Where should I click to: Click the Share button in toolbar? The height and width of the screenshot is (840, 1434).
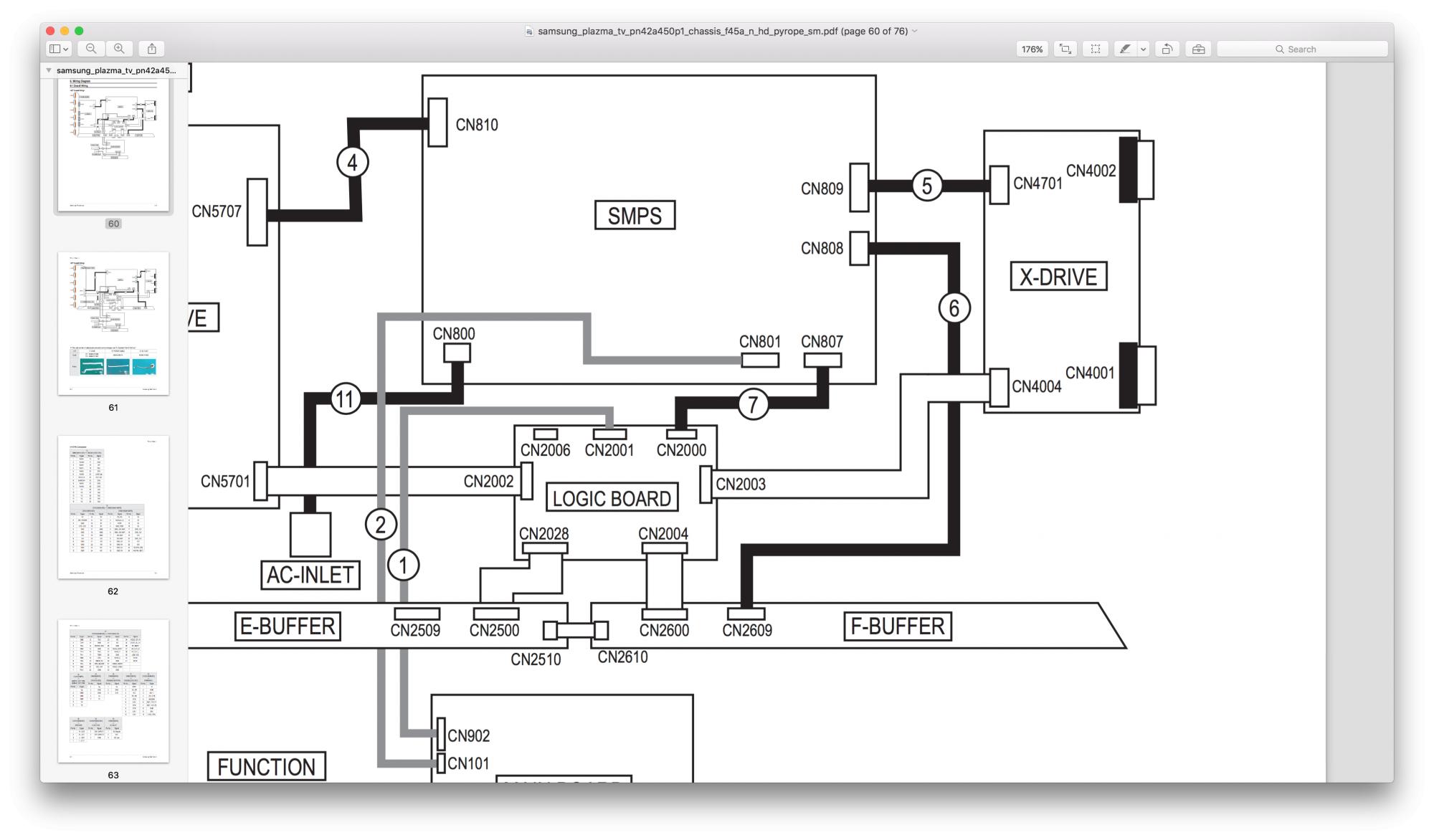pyautogui.click(x=152, y=49)
